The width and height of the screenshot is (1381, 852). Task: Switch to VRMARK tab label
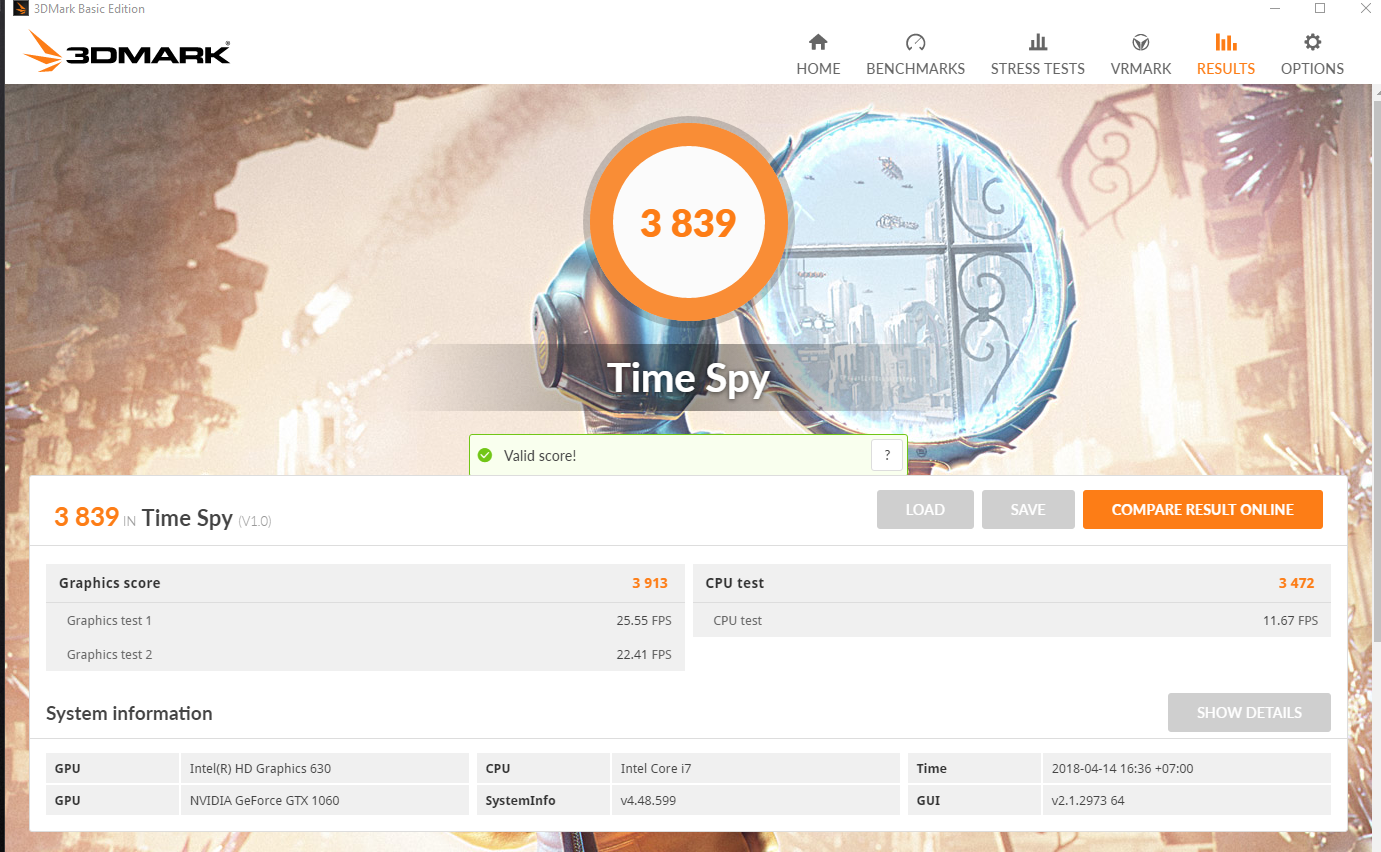click(x=1141, y=69)
